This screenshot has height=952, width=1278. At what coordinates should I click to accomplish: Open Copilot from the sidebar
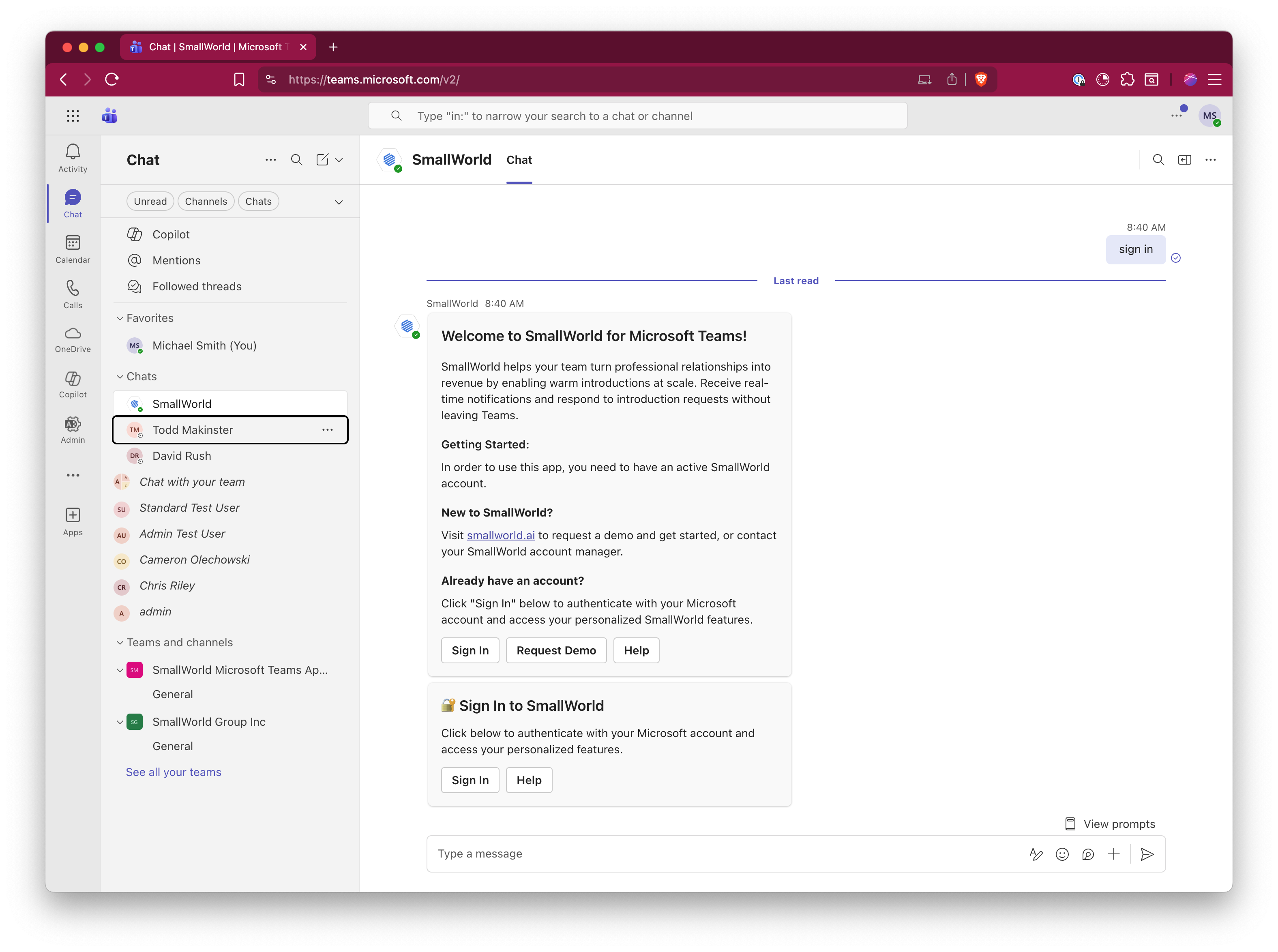(x=73, y=384)
